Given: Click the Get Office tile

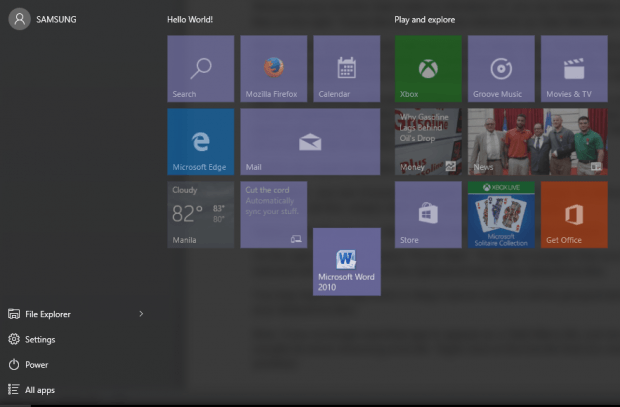Looking at the screenshot, I should pos(574,215).
